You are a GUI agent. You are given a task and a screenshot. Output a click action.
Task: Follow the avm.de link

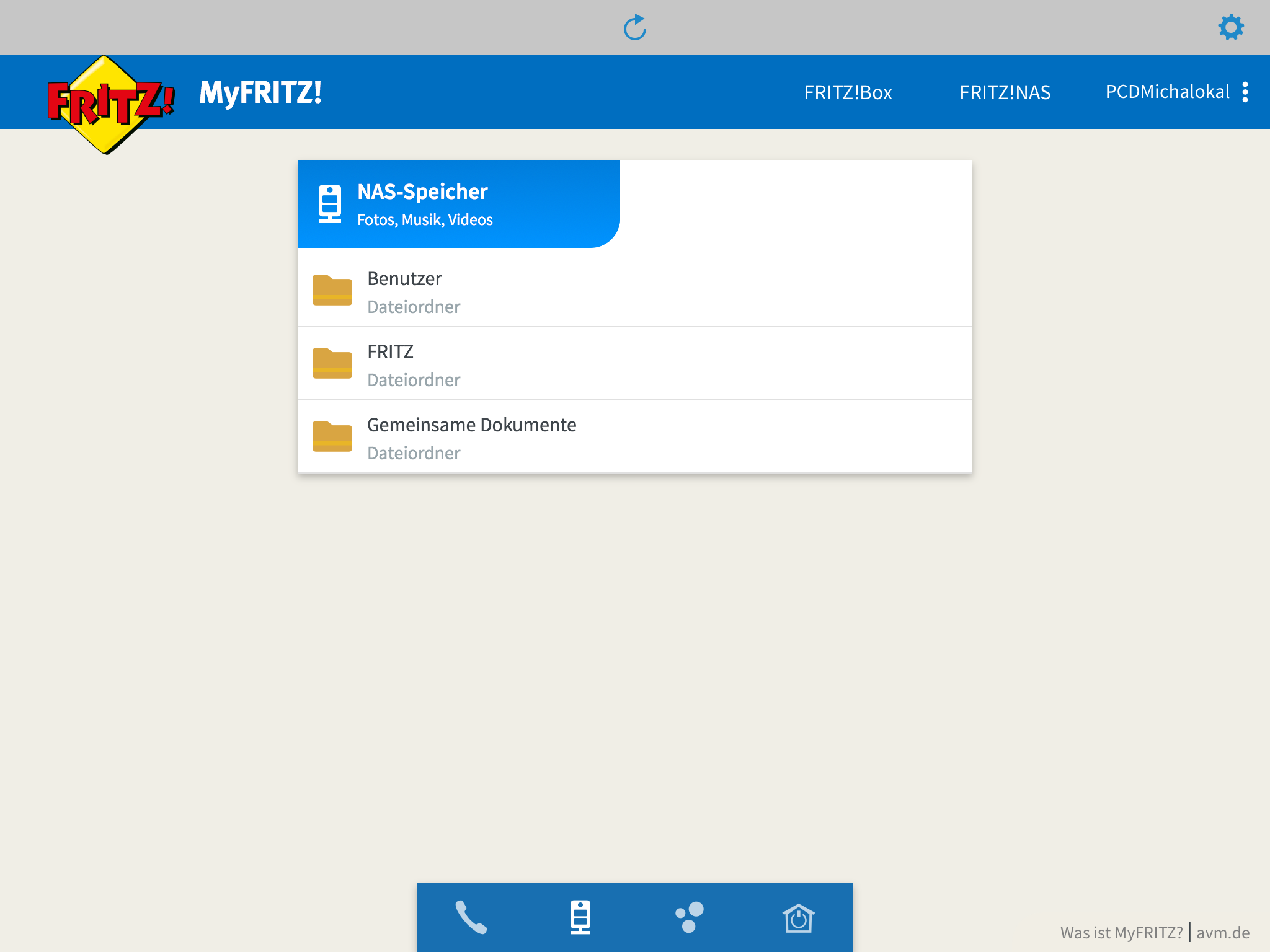pos(1222,932)
